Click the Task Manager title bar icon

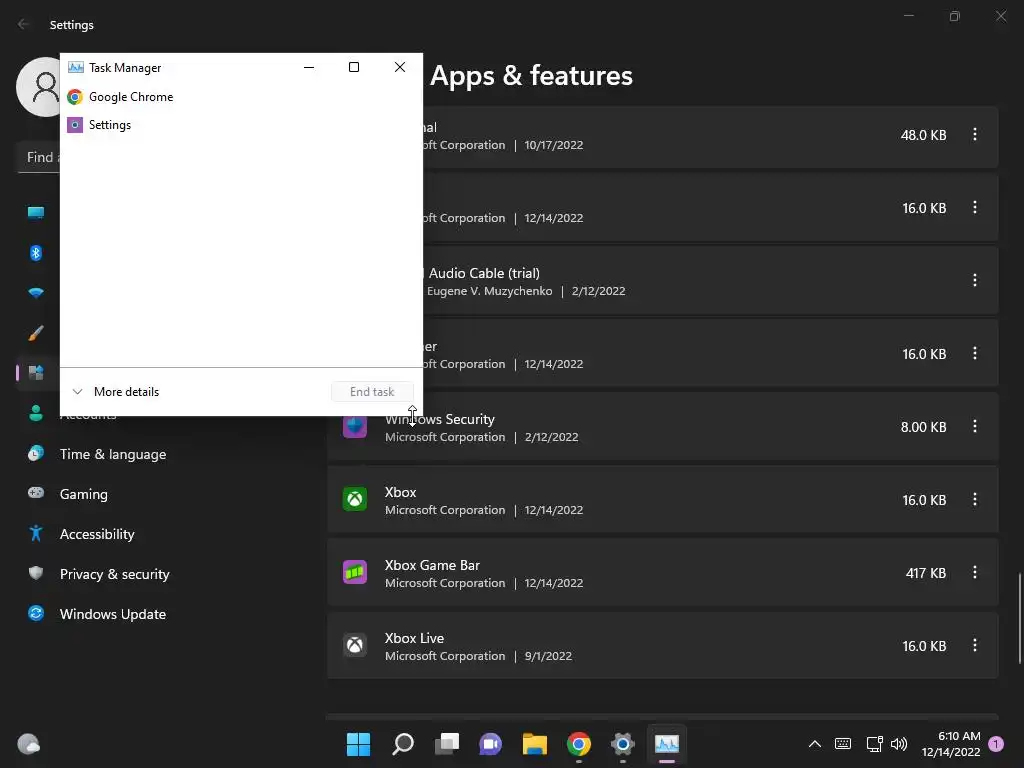76,67
